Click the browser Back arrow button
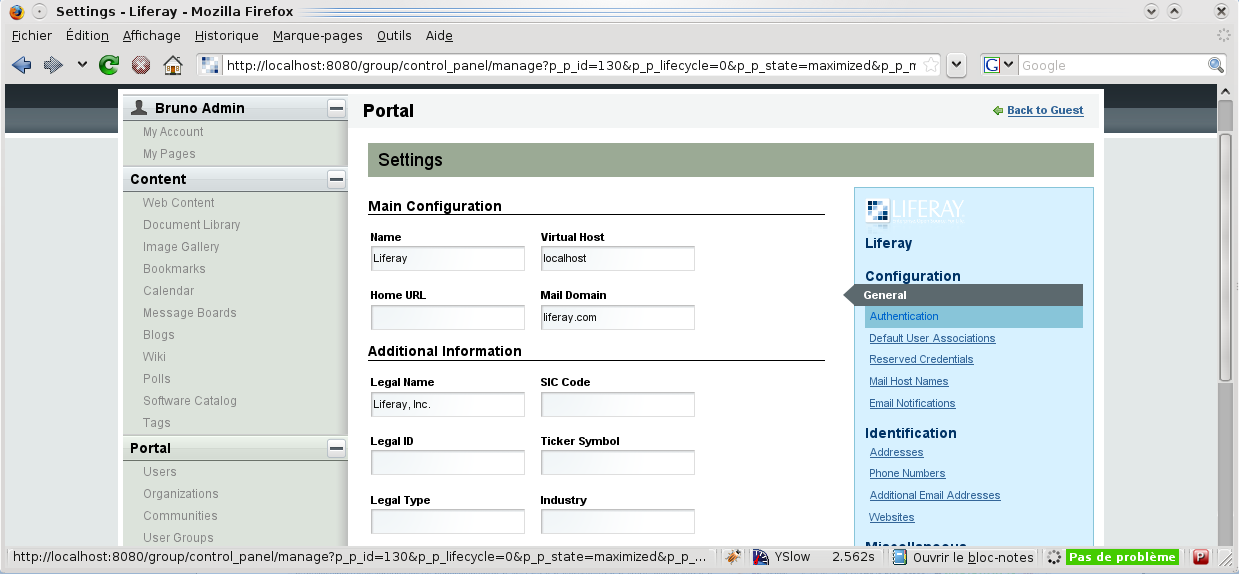Screen dimensions: 1239x574 (x=21, y=65)
